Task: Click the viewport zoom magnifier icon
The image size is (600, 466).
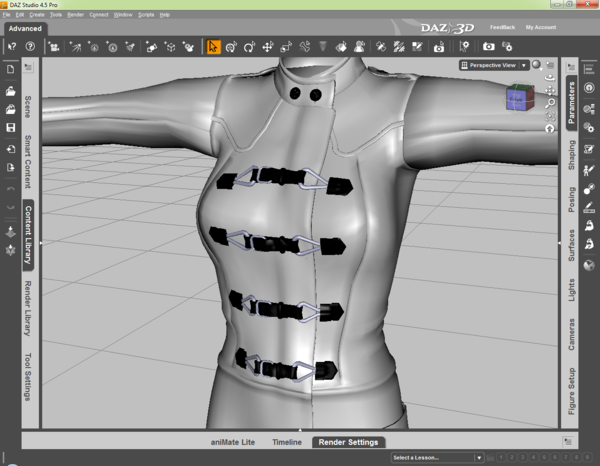Action: coord(549,103)
